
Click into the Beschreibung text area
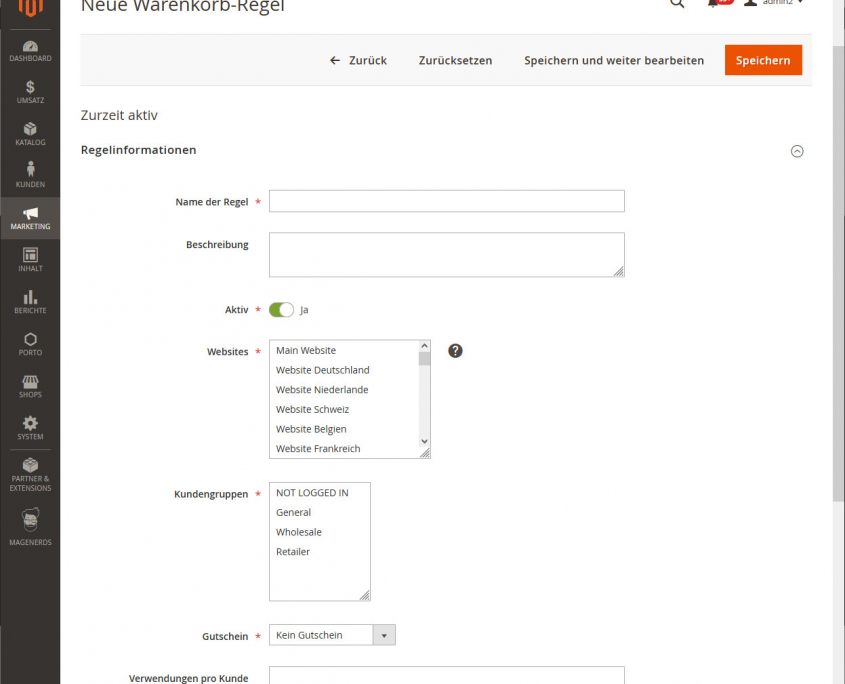pyautogui.click(x=446, y=255)
